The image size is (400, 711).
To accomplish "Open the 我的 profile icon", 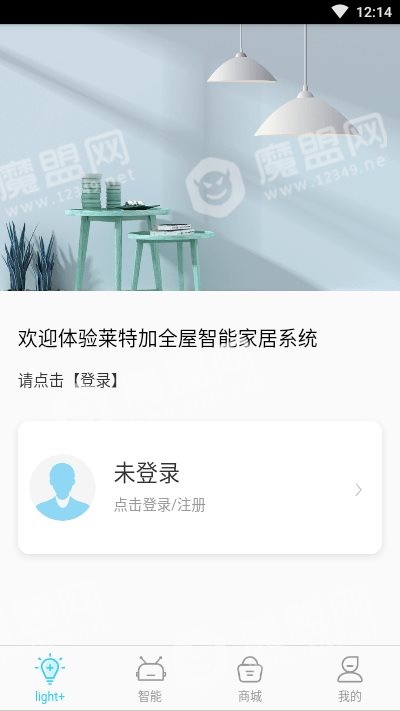I will pyautogui.click(x=350, y=669).
